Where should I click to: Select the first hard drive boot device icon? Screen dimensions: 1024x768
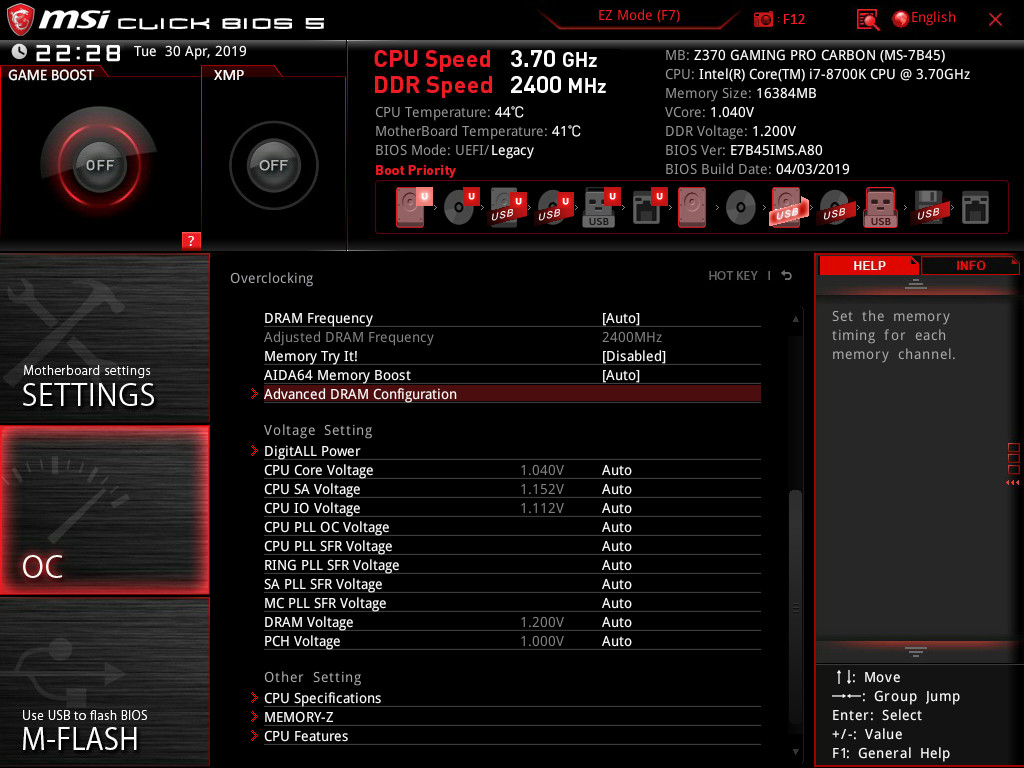410,208
